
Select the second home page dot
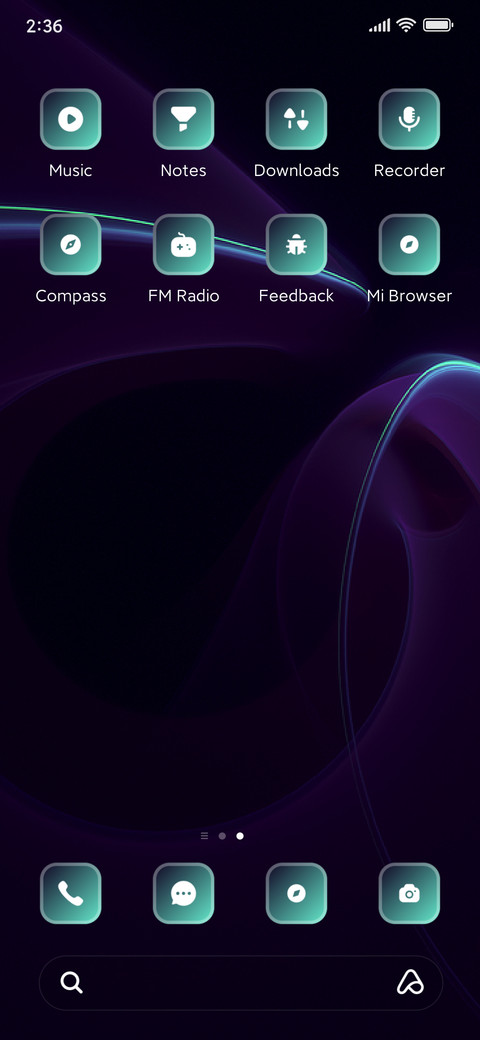pos(240,836)
